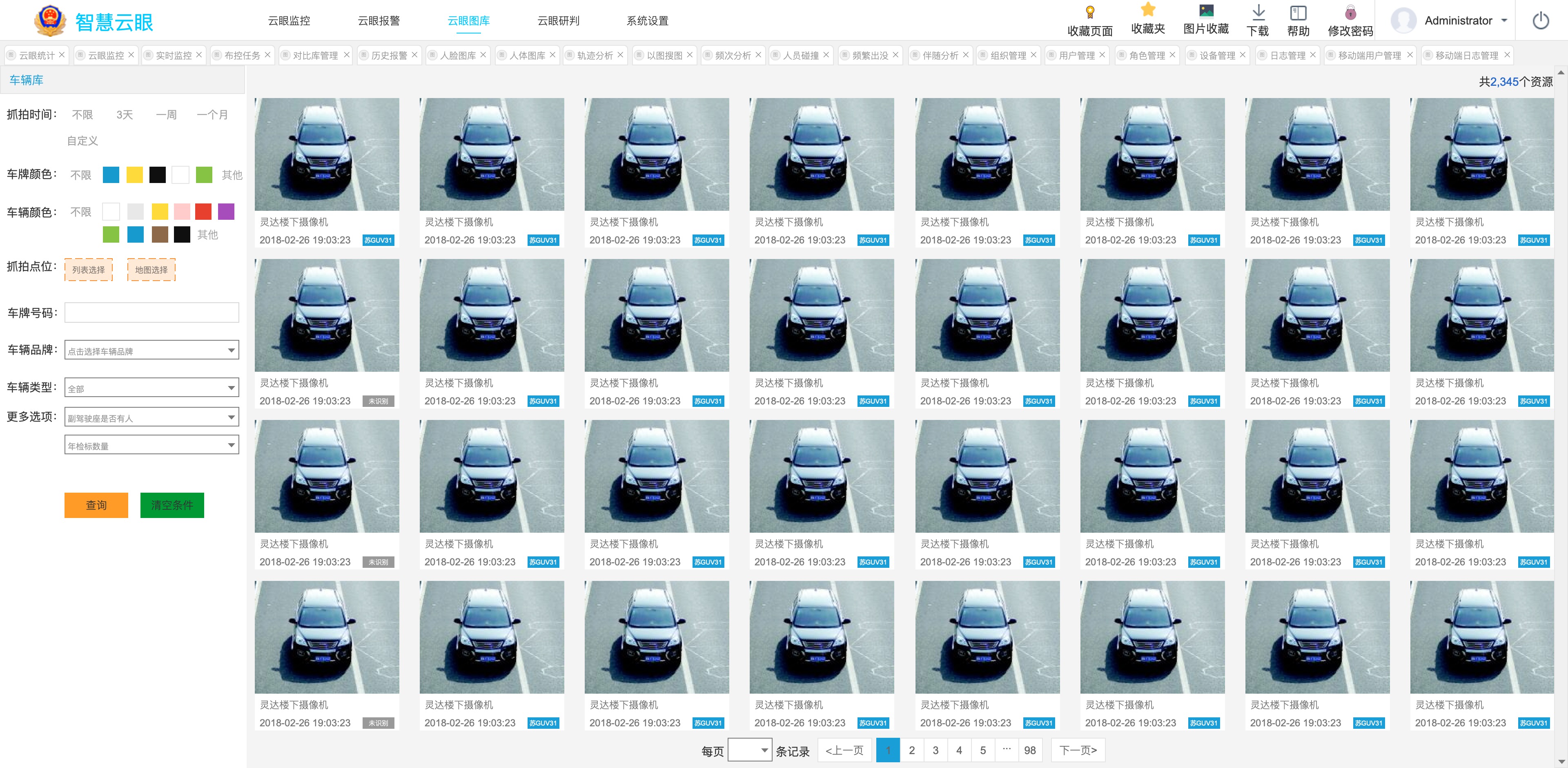The width and height of the screenshot is (1568, 768).
Task: Close the 日志管理 tab
Action: pos(1313,55)
